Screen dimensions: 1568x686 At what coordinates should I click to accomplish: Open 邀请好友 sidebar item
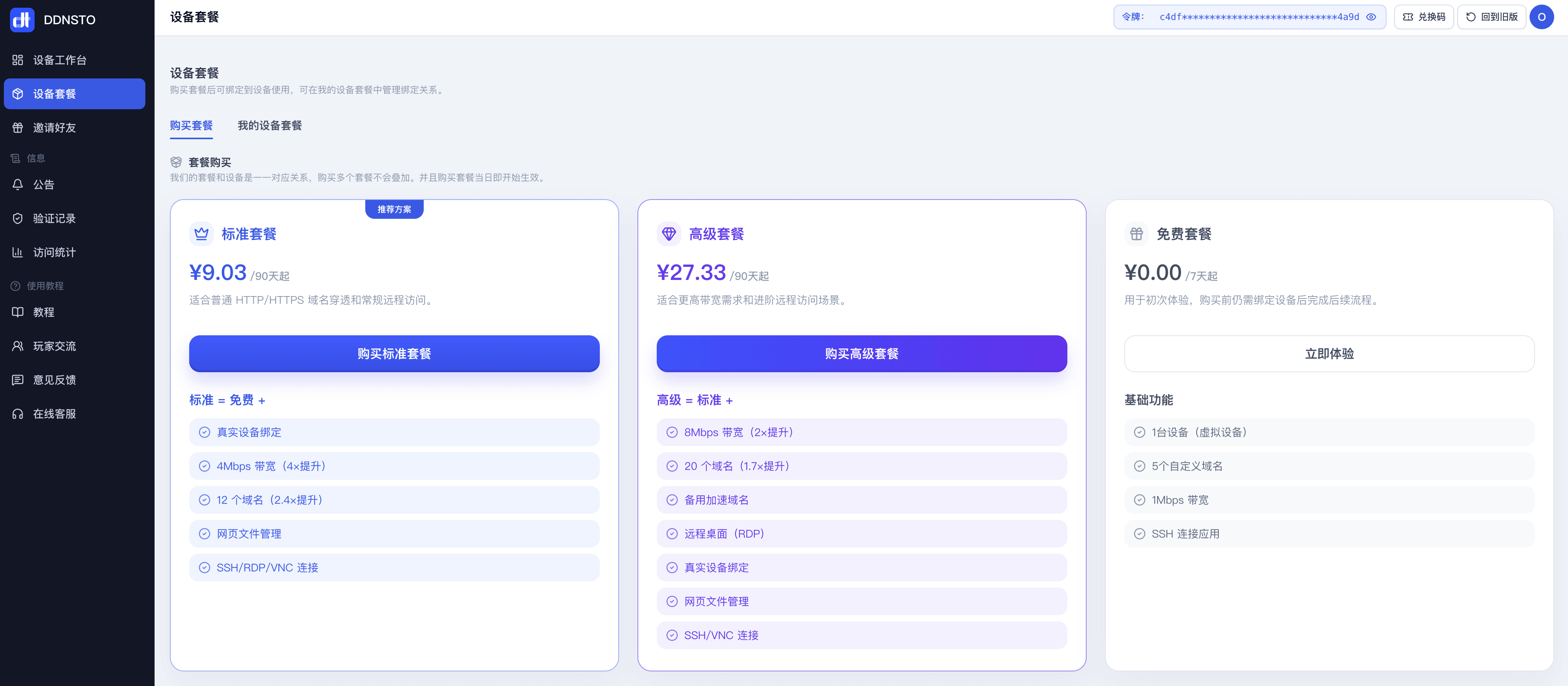click(x=74, y=128)
